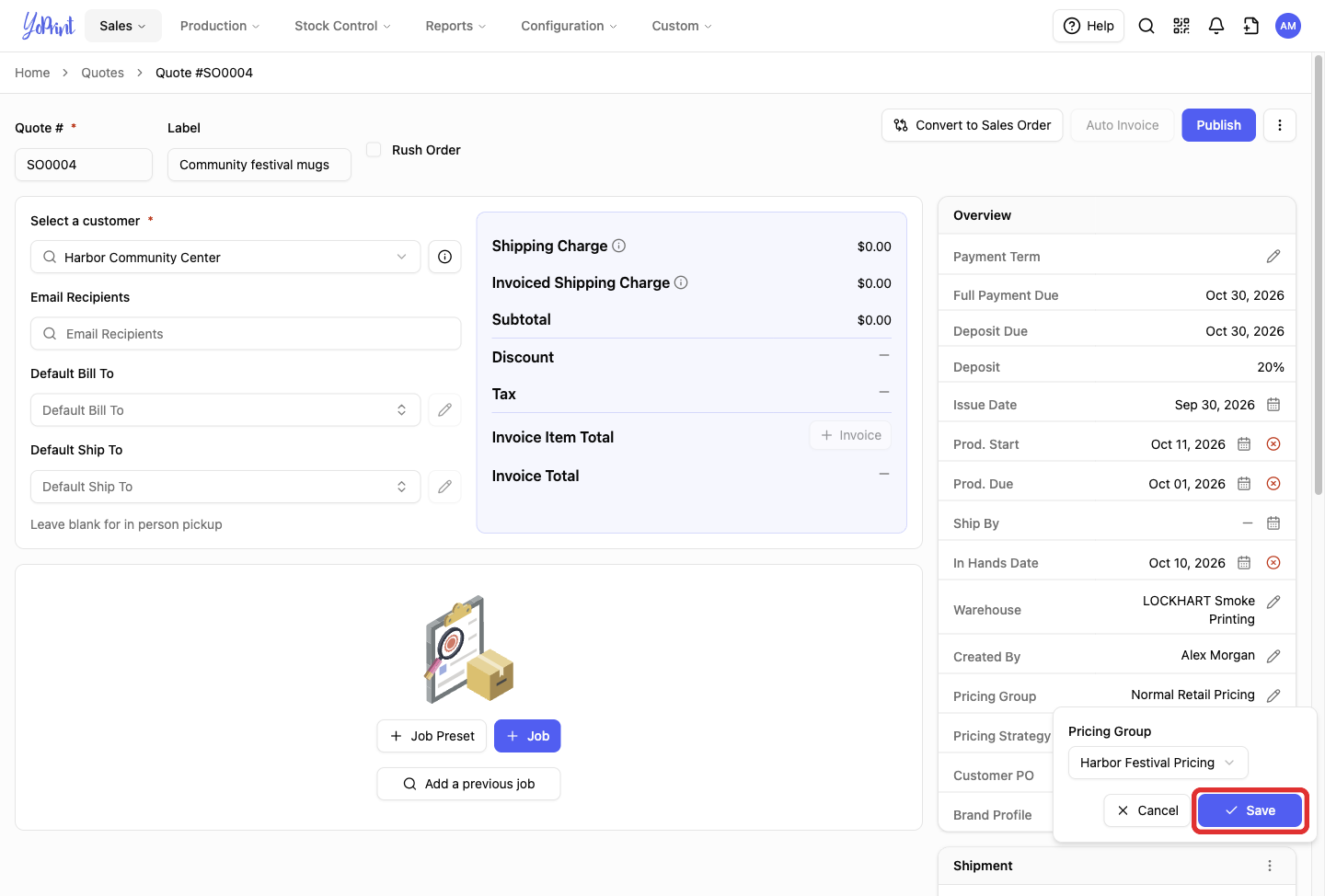Open Shipment section three-dot menu

1270,866
